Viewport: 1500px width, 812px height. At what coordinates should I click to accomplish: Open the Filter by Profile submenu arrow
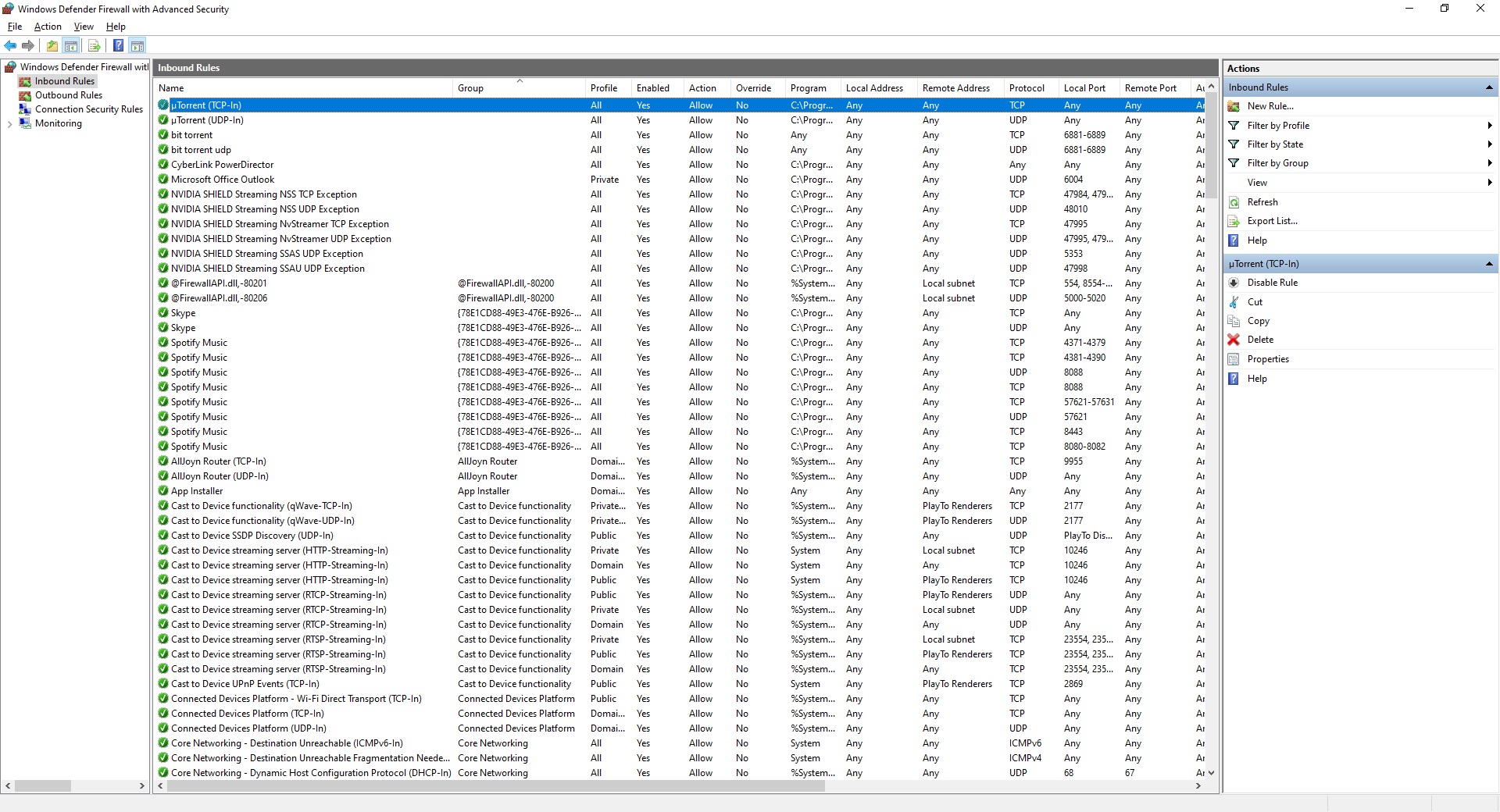click(x=1489, y=126)
